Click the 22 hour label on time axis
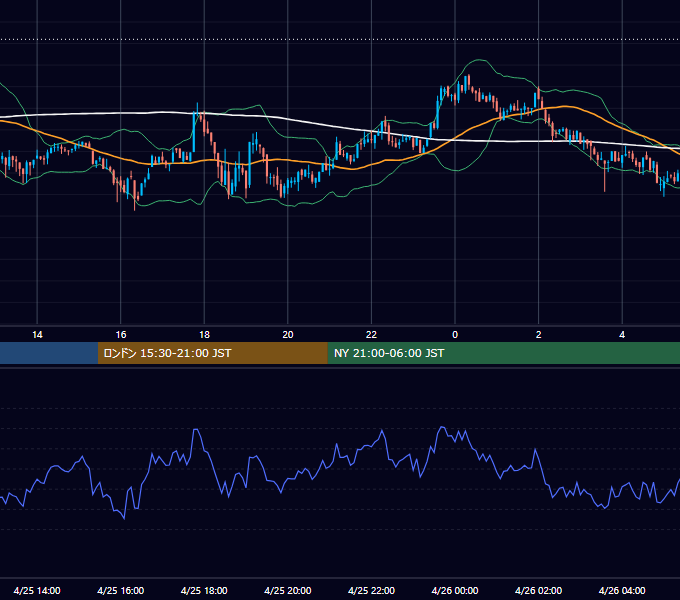Viewport: 680px width, 600px height. coord(371,335)
